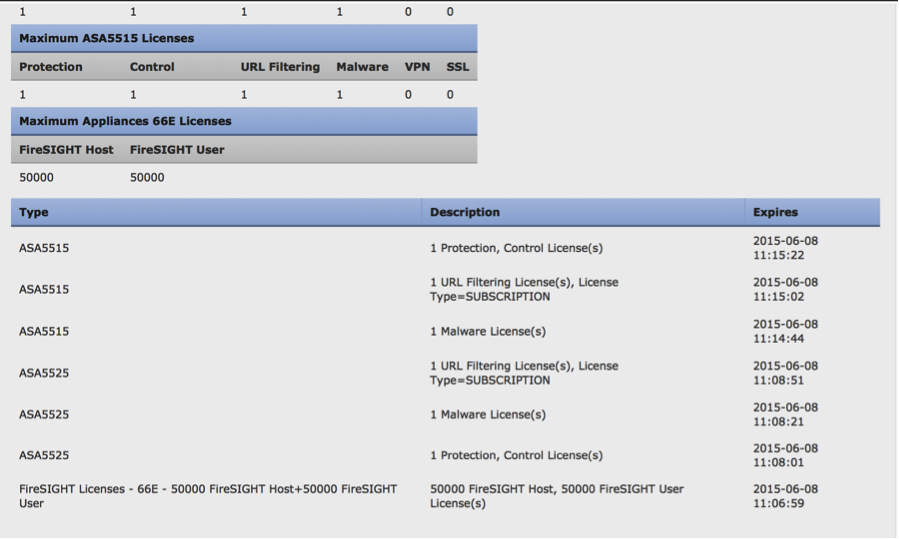Click the expiry timestamp ending 11:06:59
The width and height of the screenshot is (899, 539).
click(x=785, y=496)
